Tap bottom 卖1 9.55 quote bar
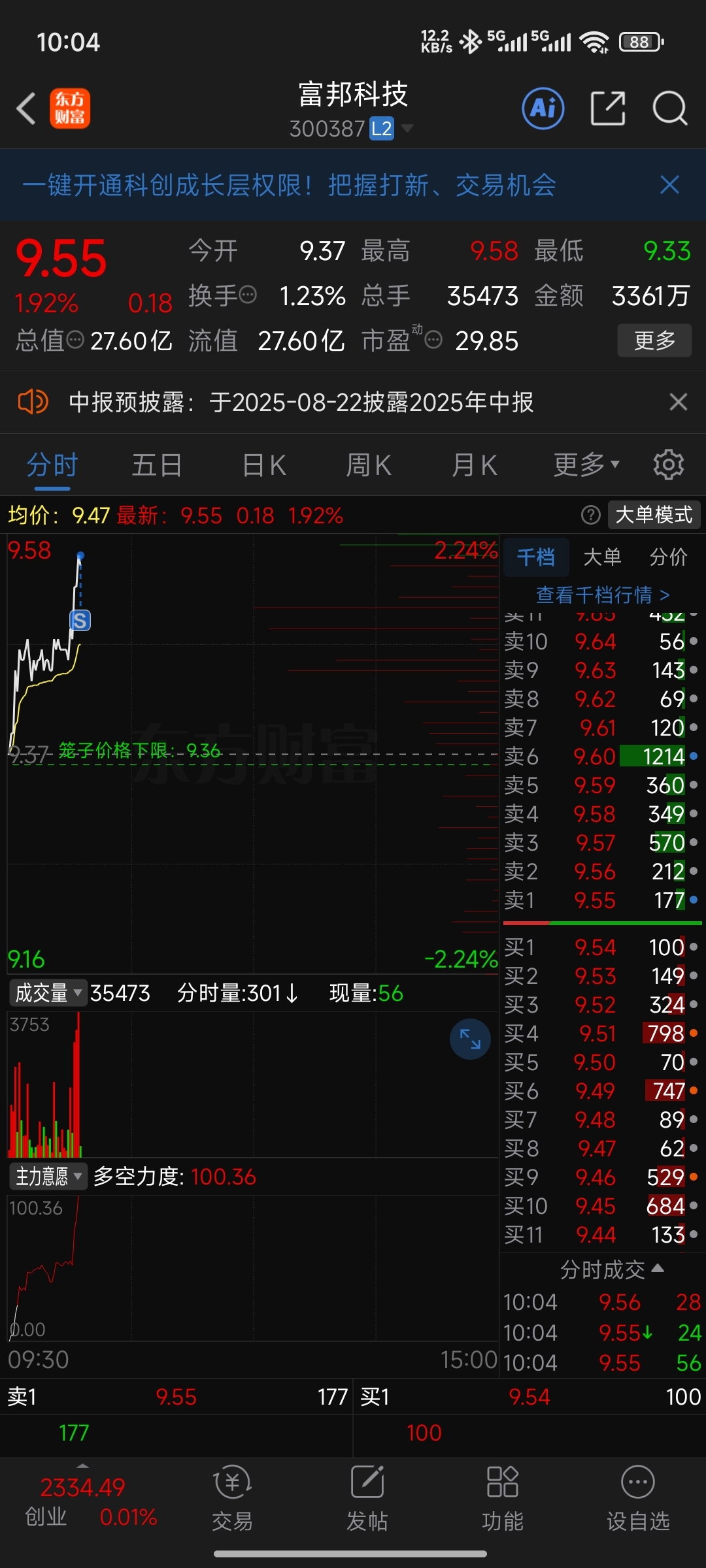Screen dimensions: 706x1568 point(176,1397)
